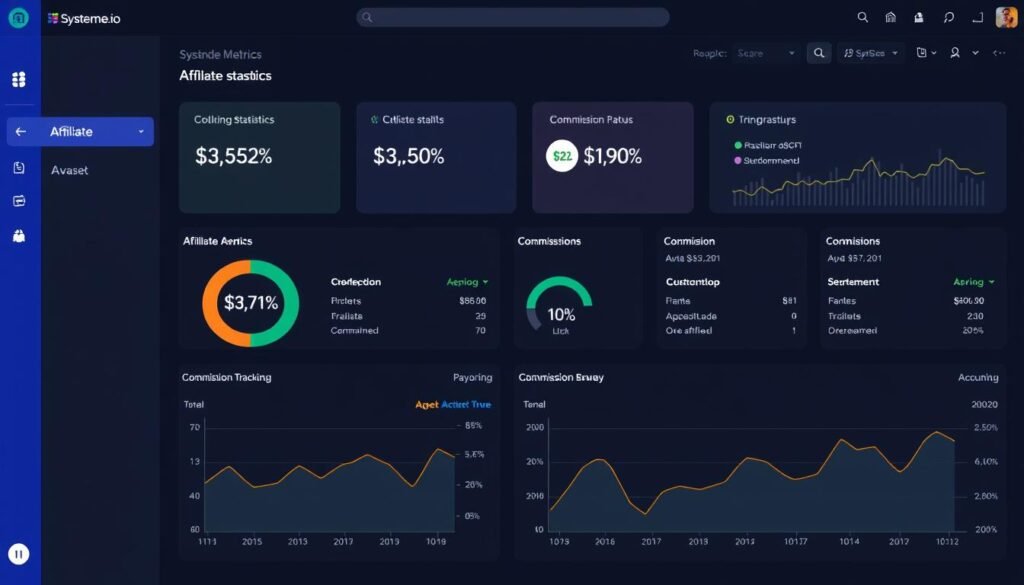This screenshot has width=1024, height=585.
Task: Select the Avaset sidebar item
Action: [x=69, y=169]
